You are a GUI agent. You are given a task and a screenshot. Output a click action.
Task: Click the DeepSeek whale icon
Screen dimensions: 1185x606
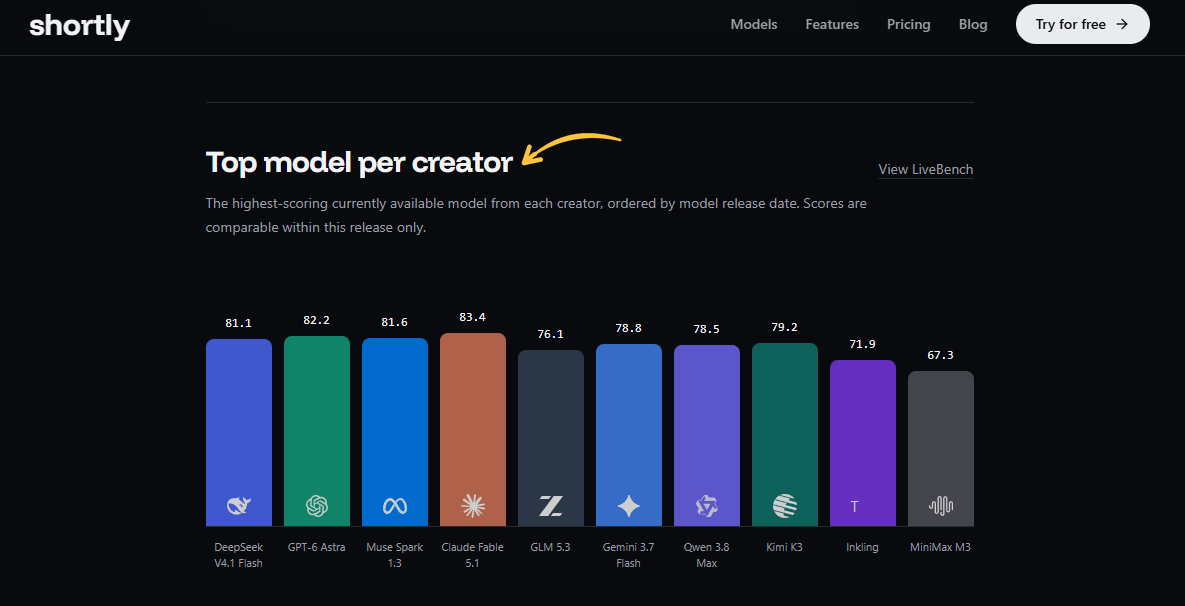pos(239,506)
